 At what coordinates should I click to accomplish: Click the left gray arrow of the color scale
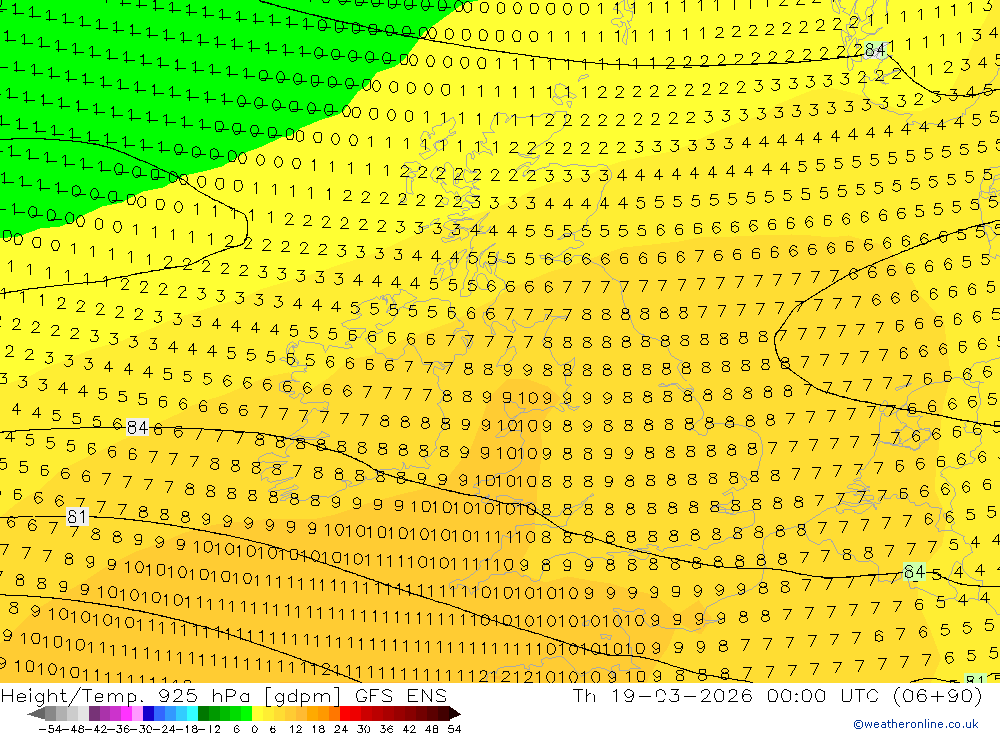coord(36,714)
